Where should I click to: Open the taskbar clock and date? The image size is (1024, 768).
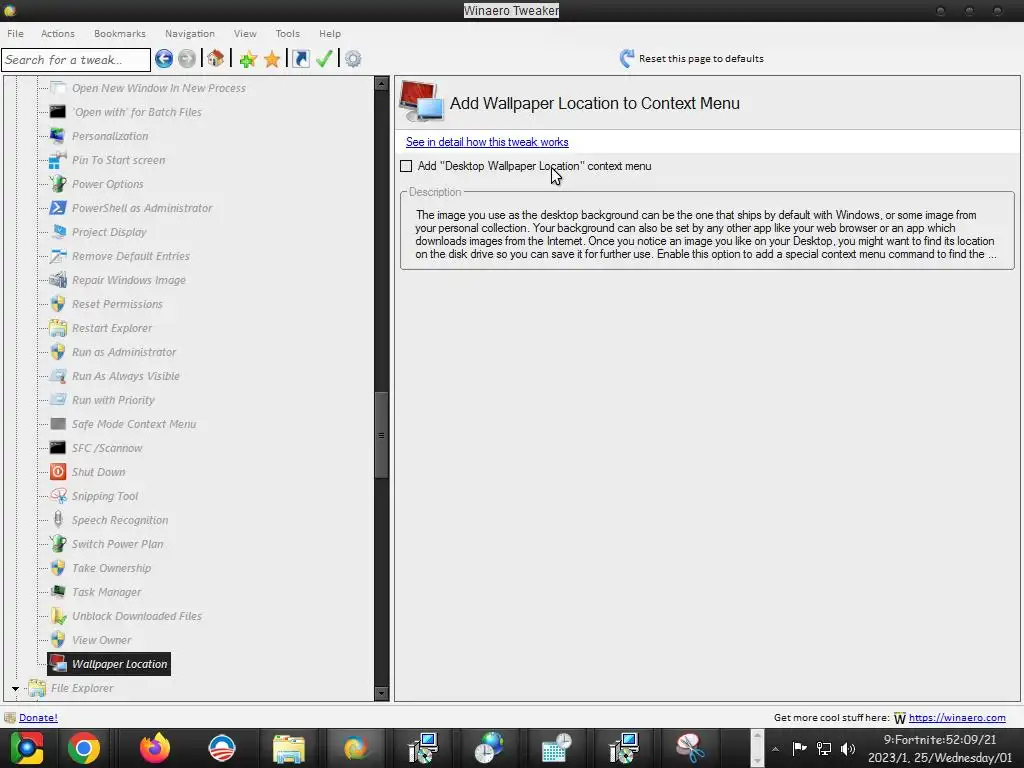[x=940, y=749]
